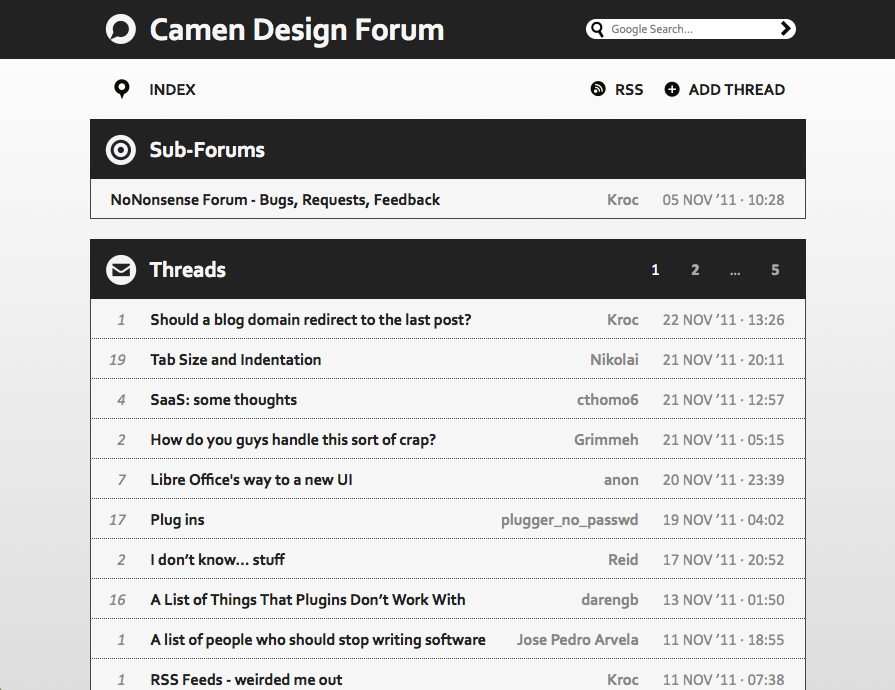This screenshot has width=895, height=690.
Task: Open 'Libre Office's way to a new UI'
Action: [251, 480]
